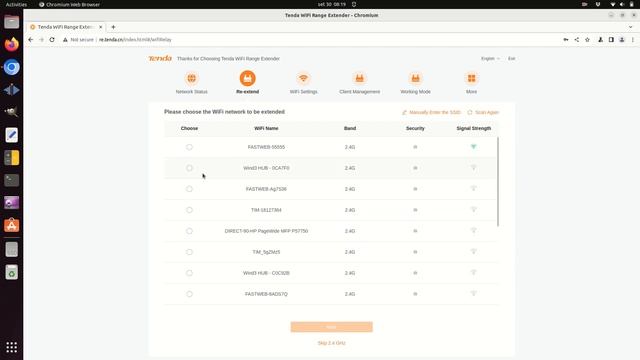The width and height of the screenshot is (640, 360).
Task: Bookmark the page with the star icon
Action: point(587,40)
